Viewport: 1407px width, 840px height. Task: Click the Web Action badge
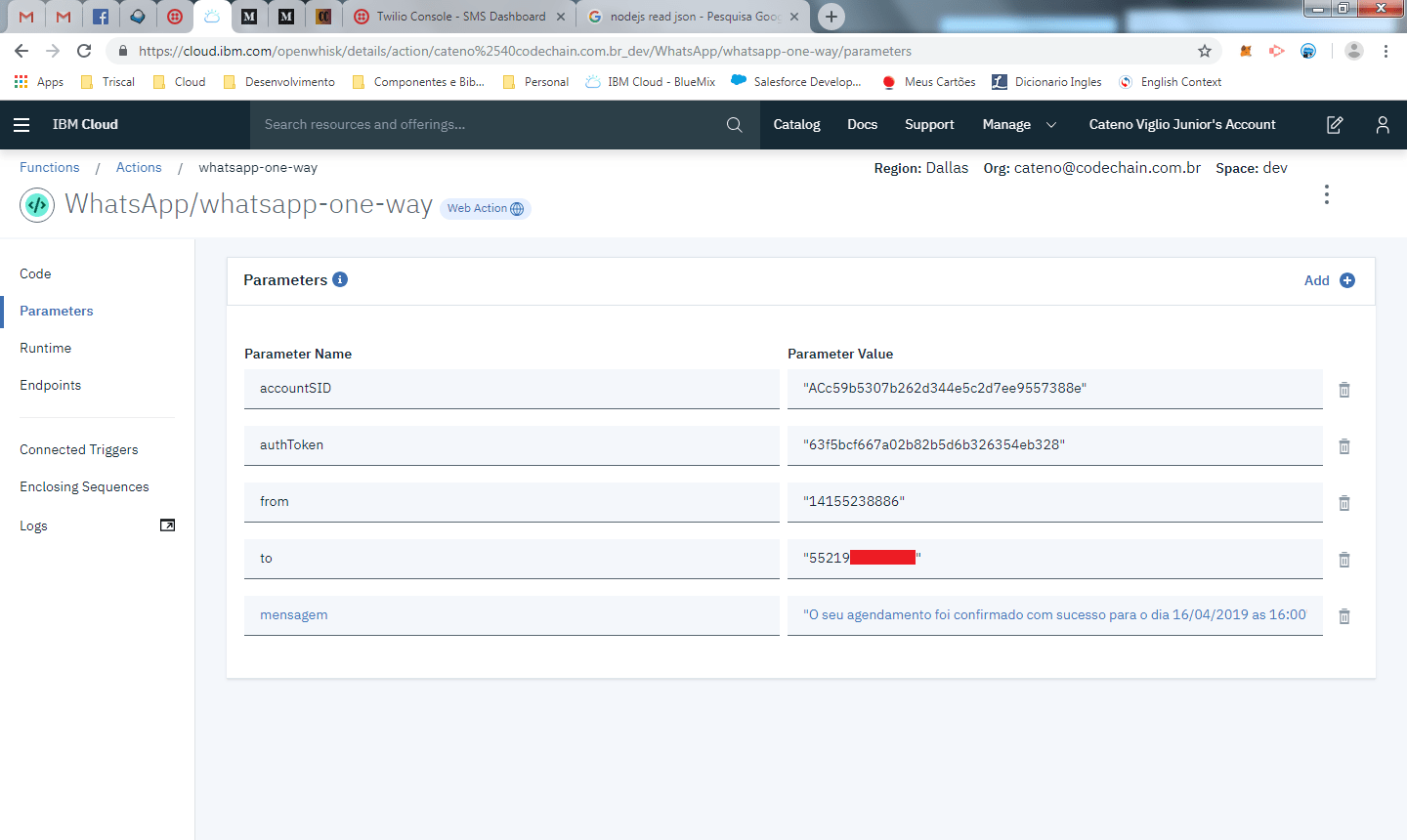486,208
